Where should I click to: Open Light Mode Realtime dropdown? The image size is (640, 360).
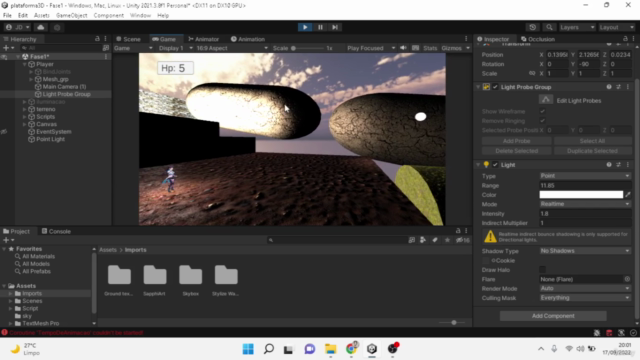click(x=585, y=204)
